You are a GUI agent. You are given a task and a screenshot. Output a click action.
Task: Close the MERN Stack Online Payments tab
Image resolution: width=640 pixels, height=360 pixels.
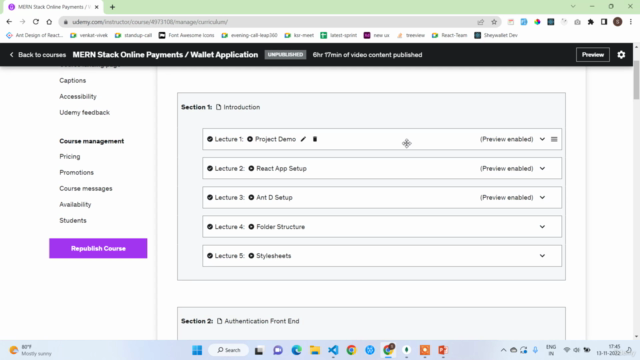click(97, 7)
